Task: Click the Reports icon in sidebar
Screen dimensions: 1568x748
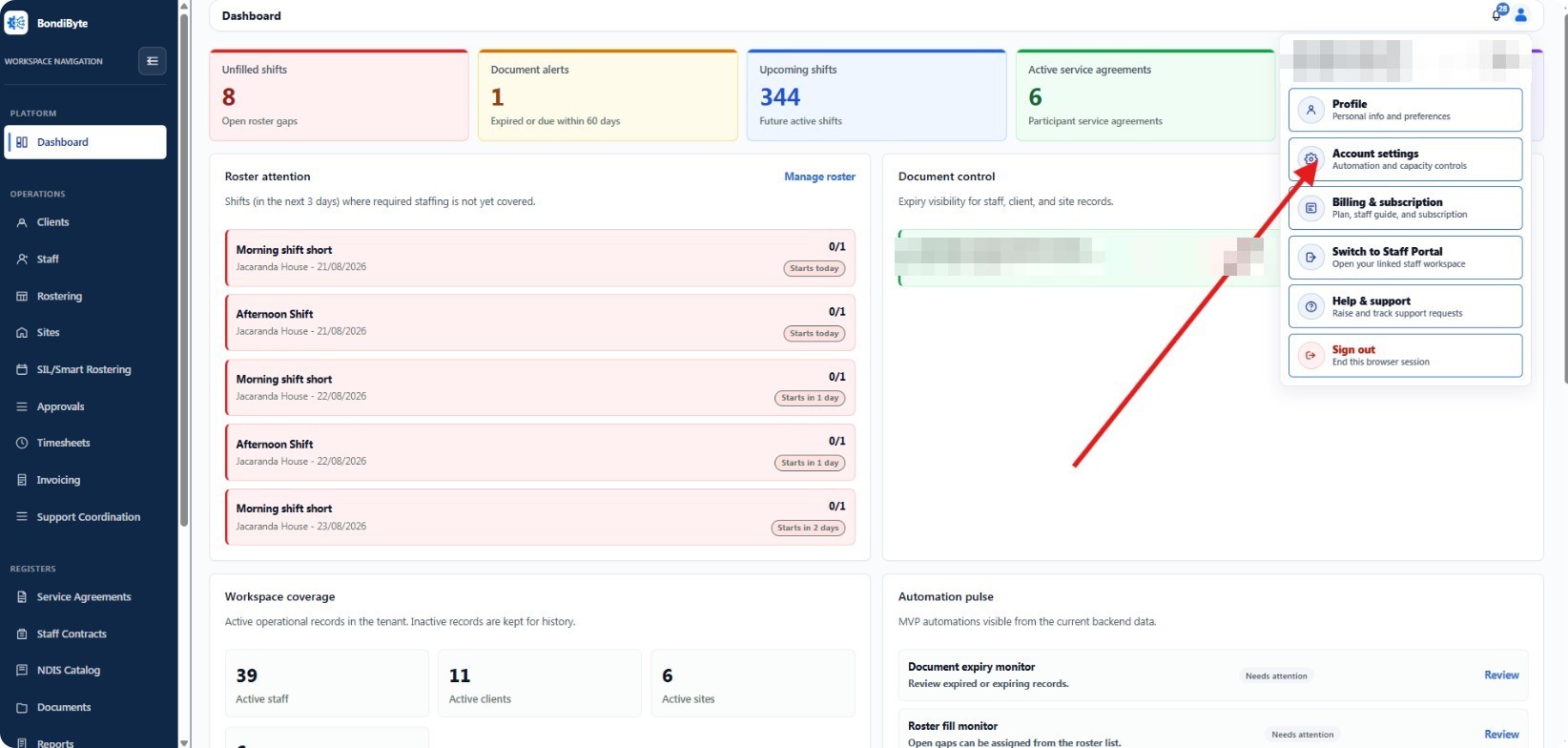Action: [22, 743]
